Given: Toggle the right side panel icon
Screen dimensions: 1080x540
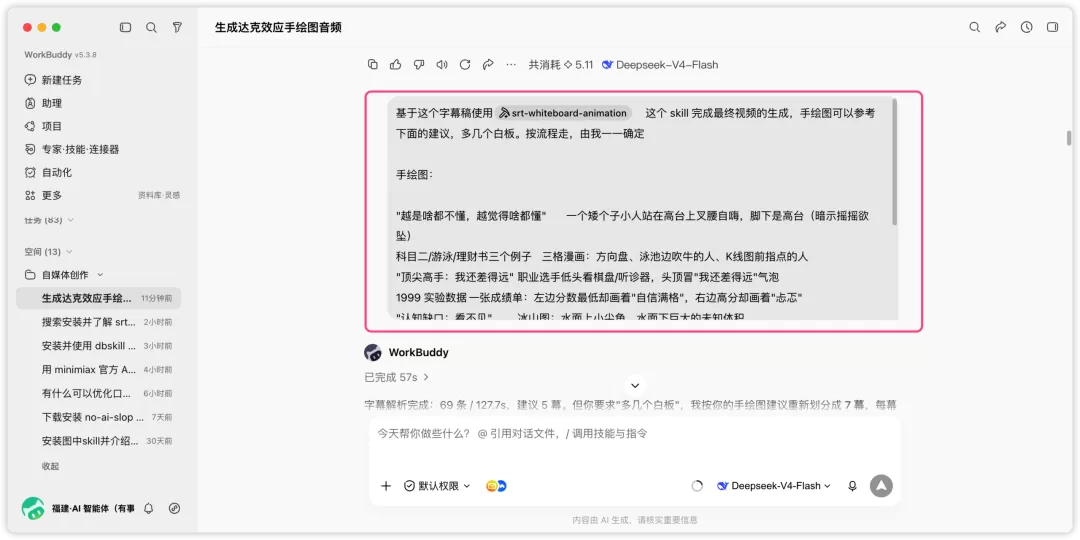Looking at the screenshot, I should 1052,28.
